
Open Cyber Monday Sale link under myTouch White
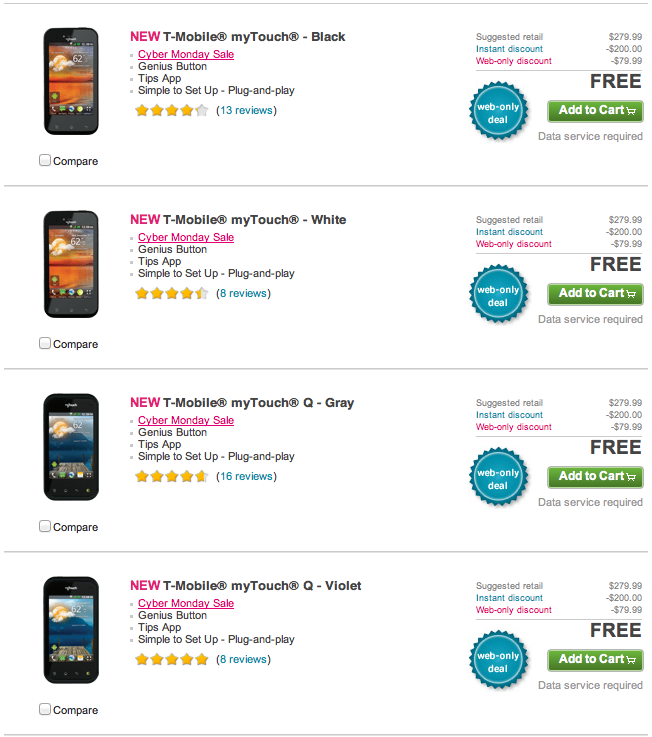186,238
